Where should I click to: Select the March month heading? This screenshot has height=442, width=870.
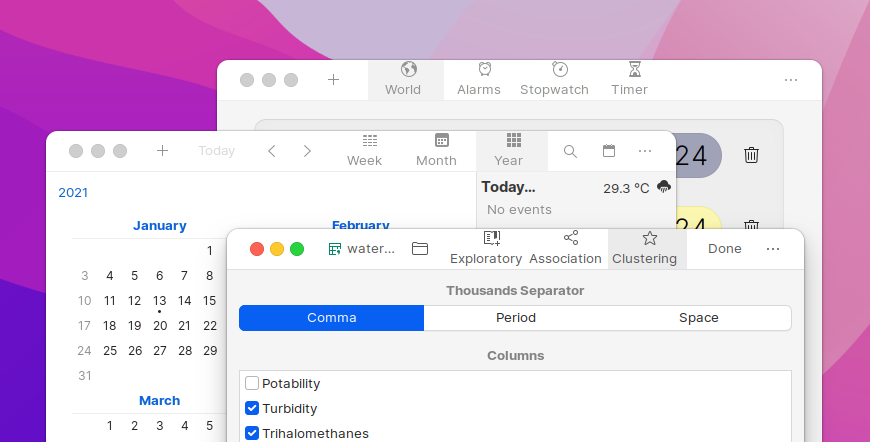click(159, 400)
